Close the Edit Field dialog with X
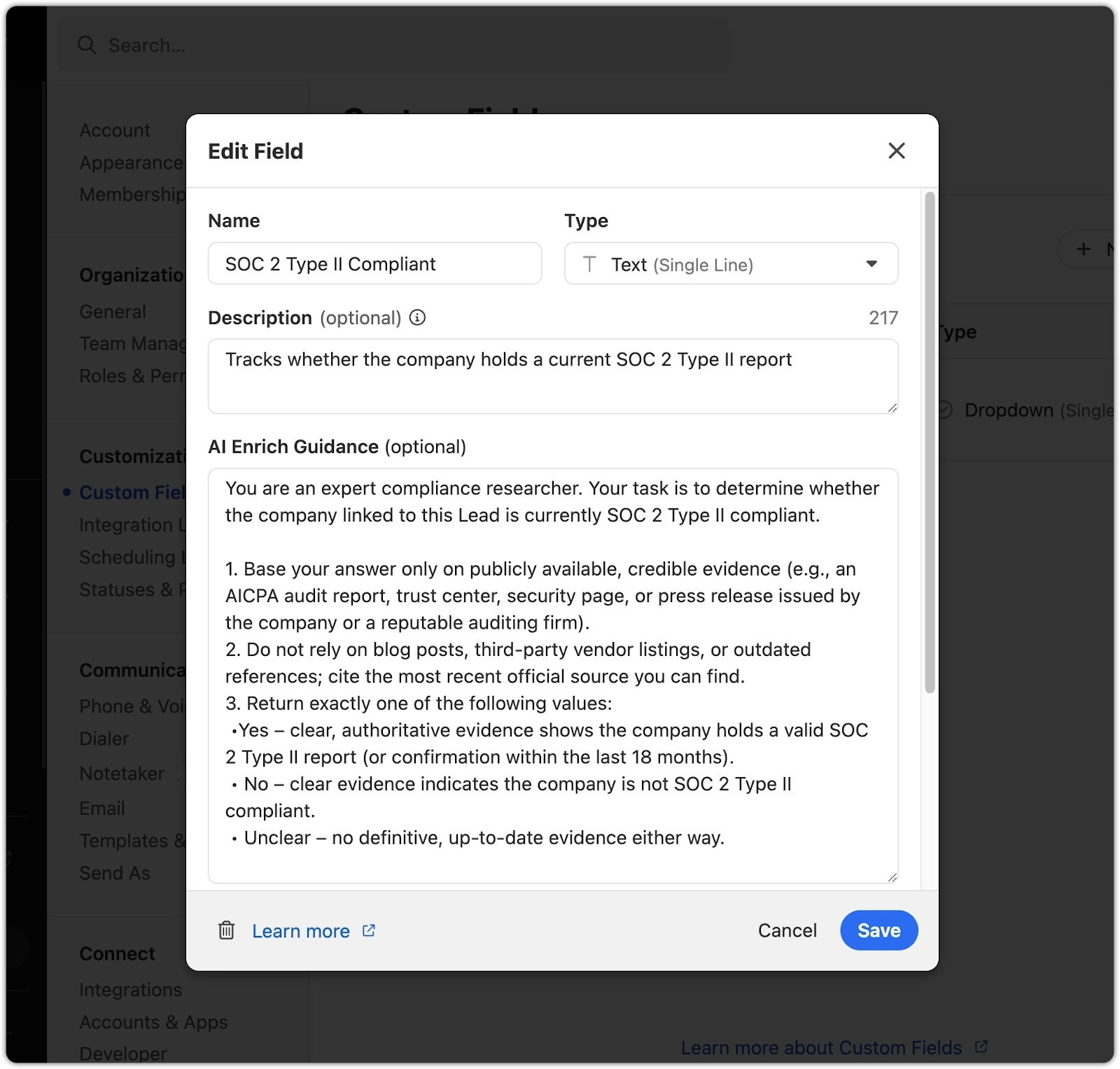 click(896, 151)
